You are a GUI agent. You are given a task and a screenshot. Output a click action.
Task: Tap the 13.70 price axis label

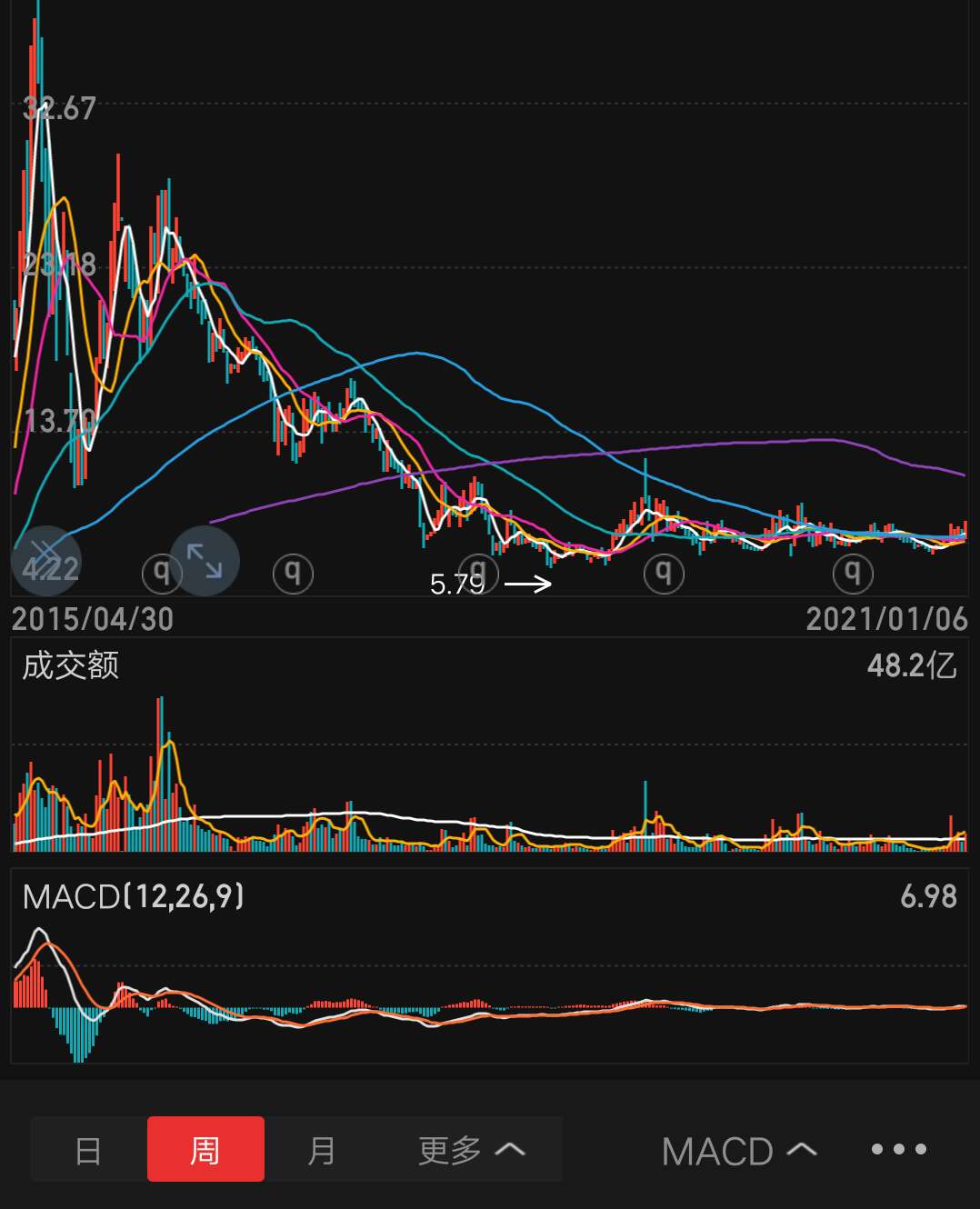click(59, 421)
